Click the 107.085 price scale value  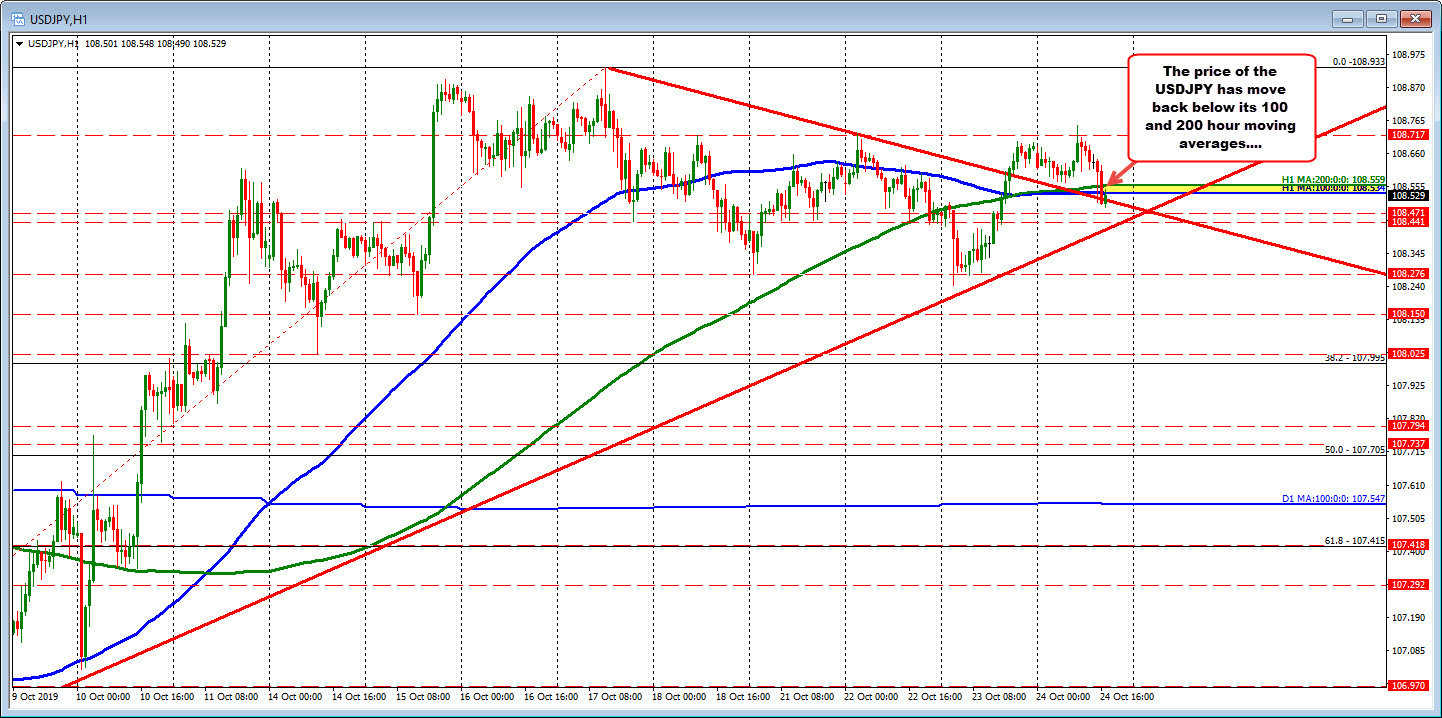(1408, 650)
